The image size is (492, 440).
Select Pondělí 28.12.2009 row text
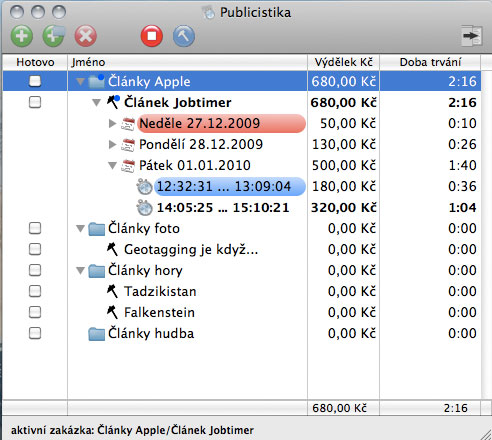201,144
